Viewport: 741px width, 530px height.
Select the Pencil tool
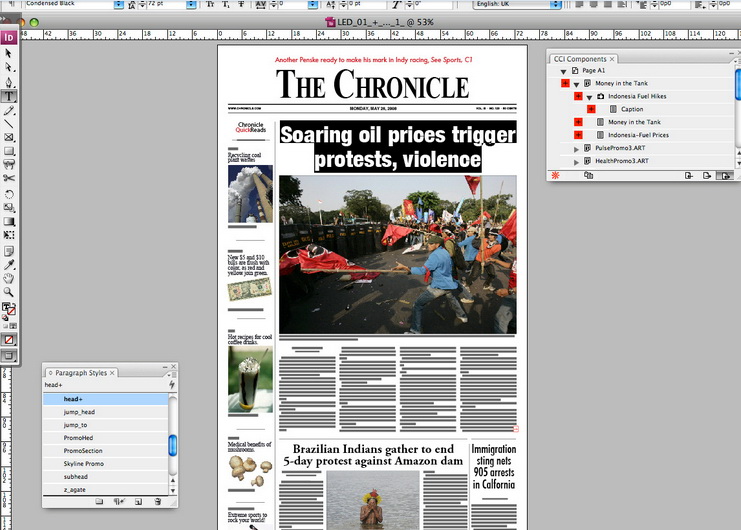pos(9,111)
